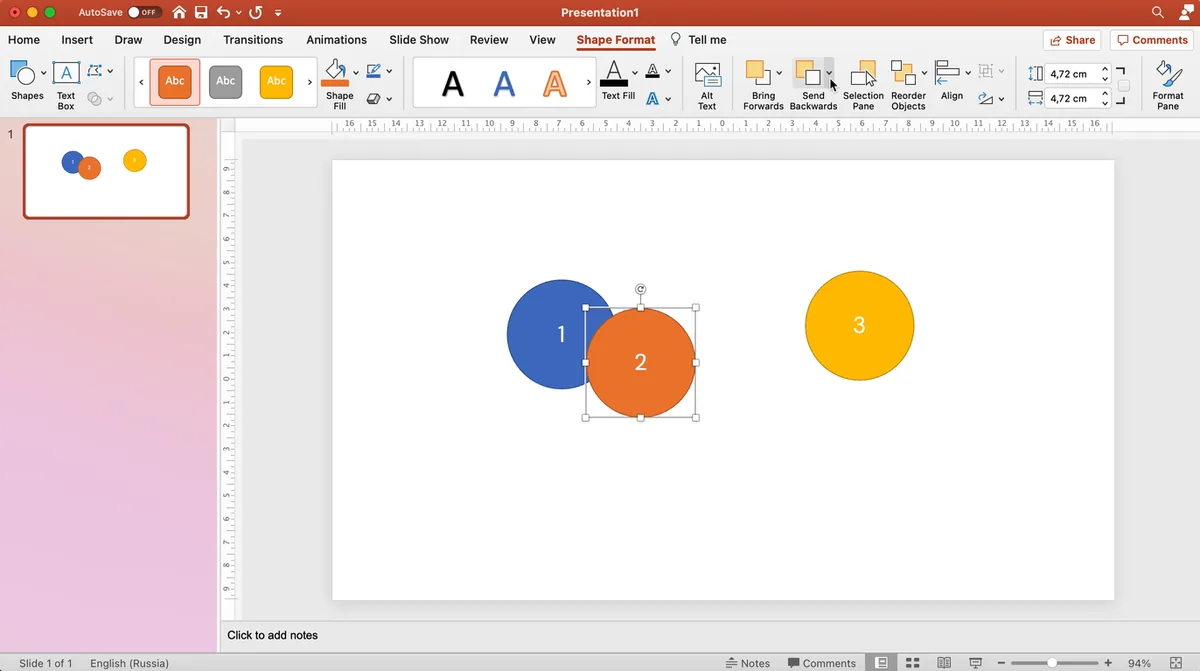Click the Text Outline icon

click(x=652, y=71)
